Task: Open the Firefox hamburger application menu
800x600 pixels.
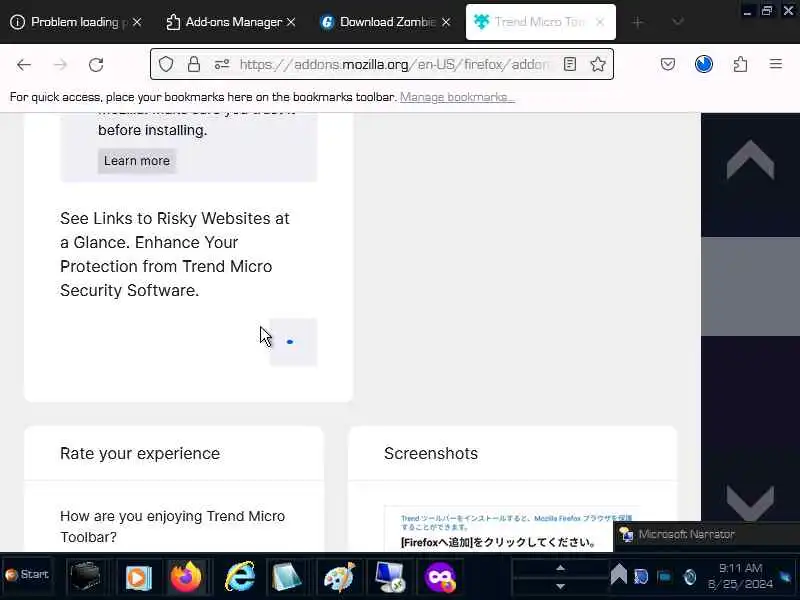Action: point(776,64)
